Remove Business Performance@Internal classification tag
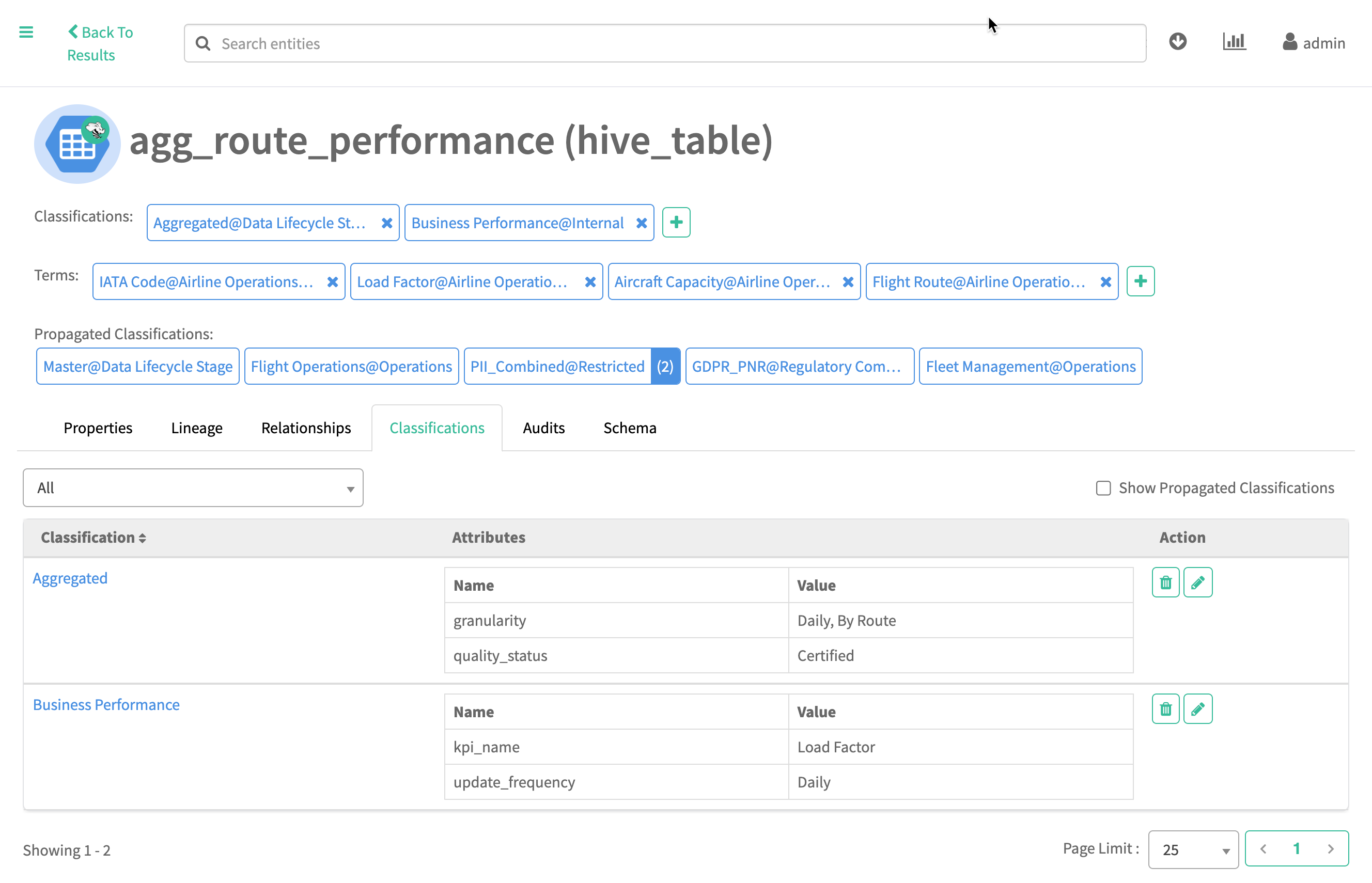Screen dimensions: 1372x883 coord(641,223)
